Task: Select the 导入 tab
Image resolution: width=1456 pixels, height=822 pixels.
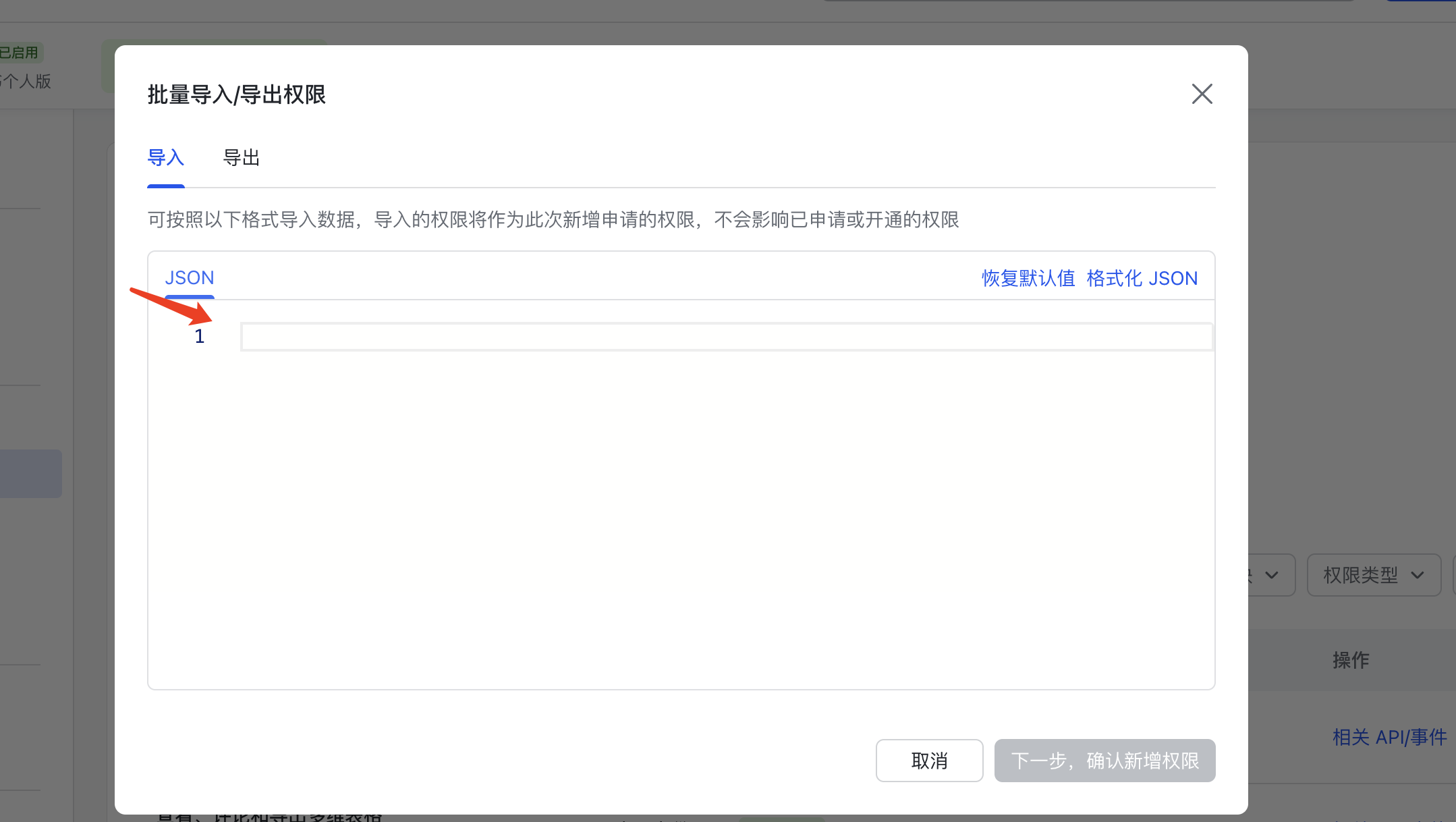Action: 165,158
